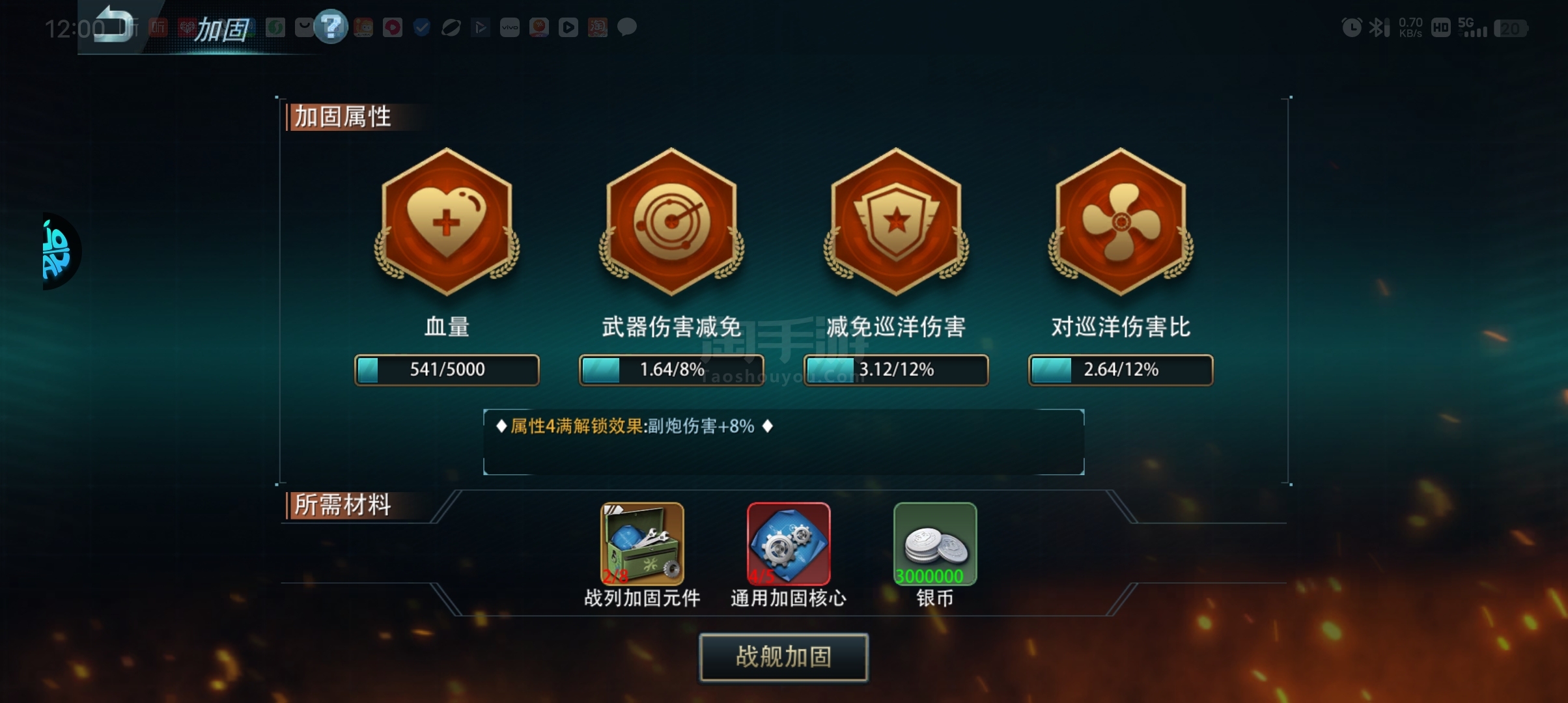Image resolution: width=1568 pixels, height=703 pixels.
Task: Select the 武器伤害减免 radar hexagon icon
Action: [671, 222]
